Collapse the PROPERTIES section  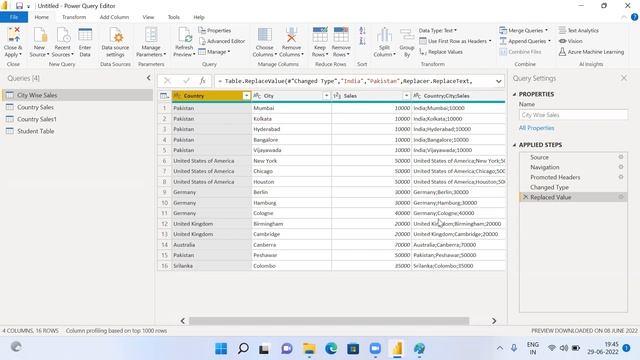[x=514, y=94]
